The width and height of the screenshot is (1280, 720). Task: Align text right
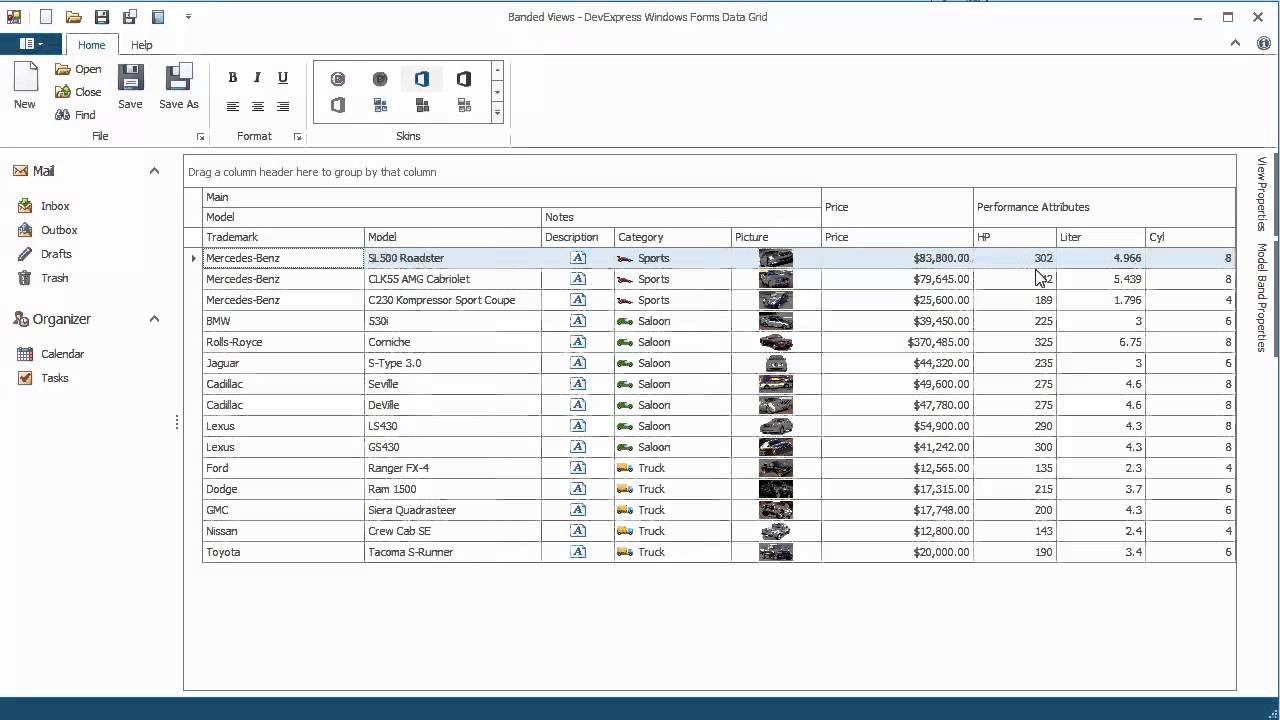click(283, 107)
